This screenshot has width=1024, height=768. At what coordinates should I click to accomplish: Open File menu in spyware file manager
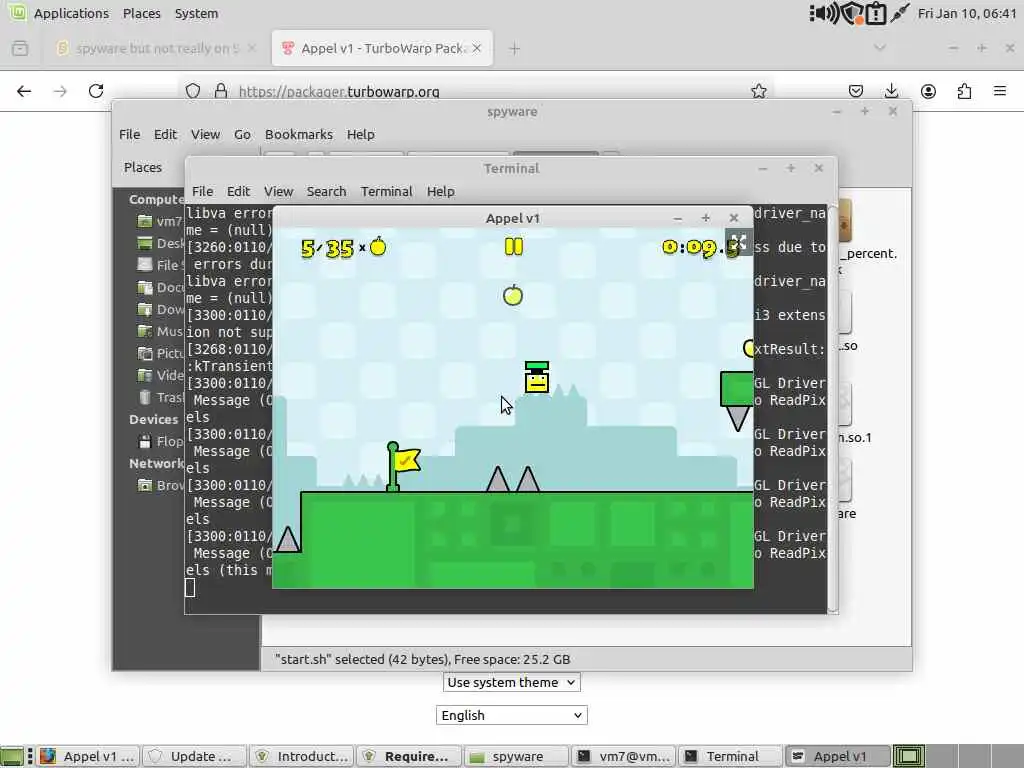tap(129, 134)
